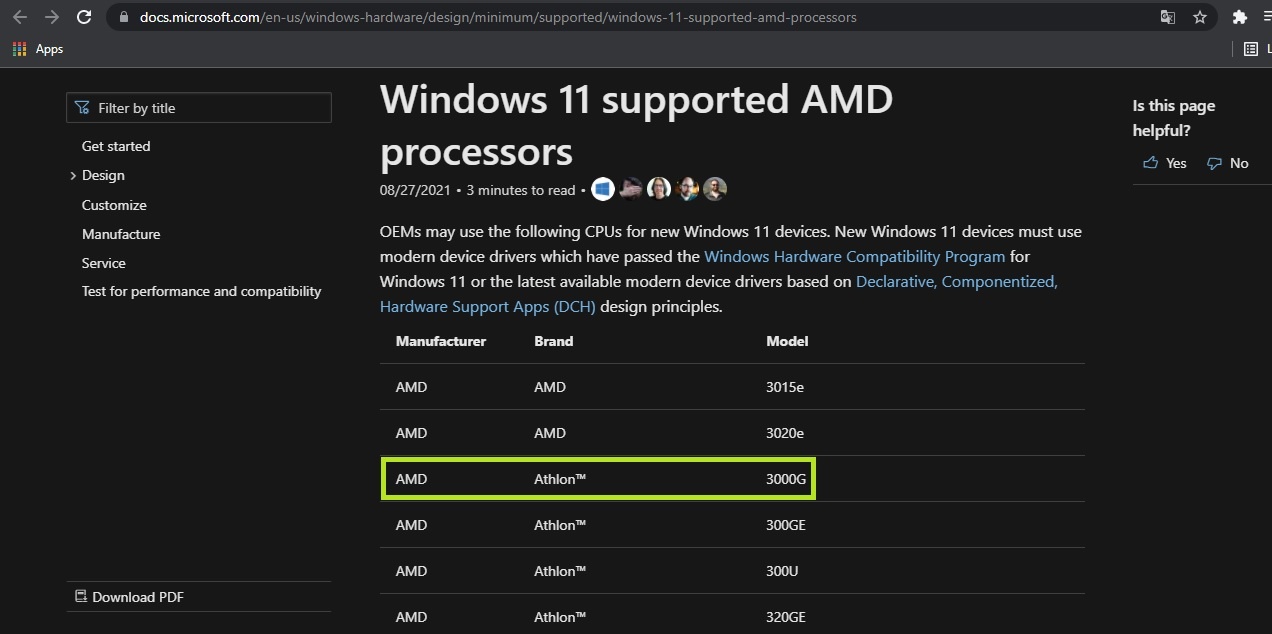Click the AMD brand cell in the 3015e row
Viewport: 1272px width, 634px height.
[550, 387]
